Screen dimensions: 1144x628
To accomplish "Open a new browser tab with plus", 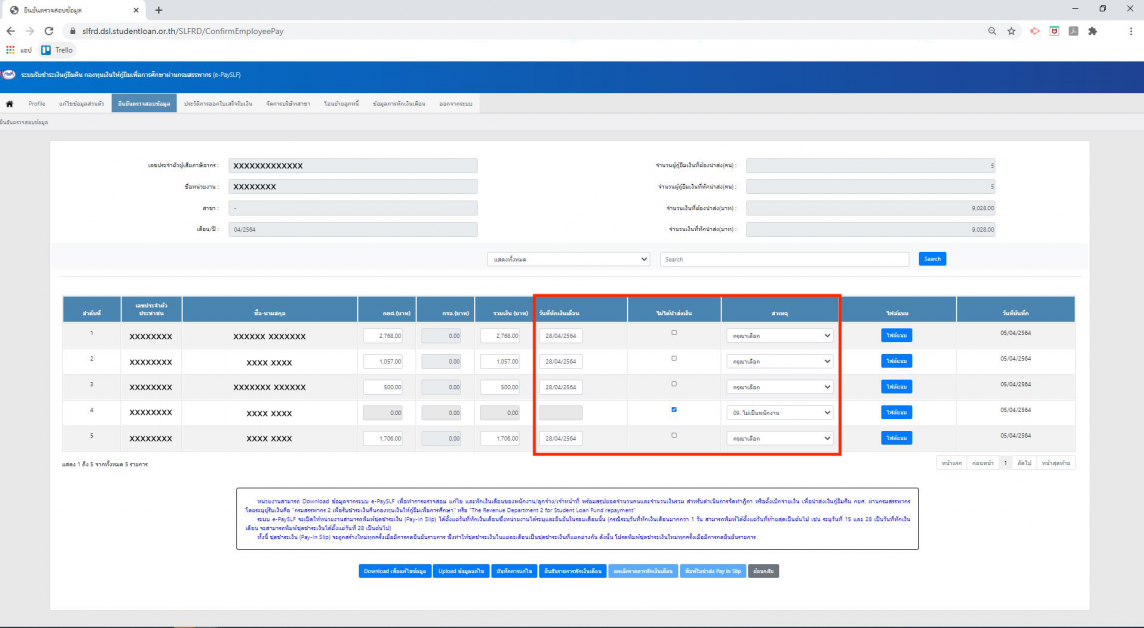I will pyautogui.click(x=158, y=10).
